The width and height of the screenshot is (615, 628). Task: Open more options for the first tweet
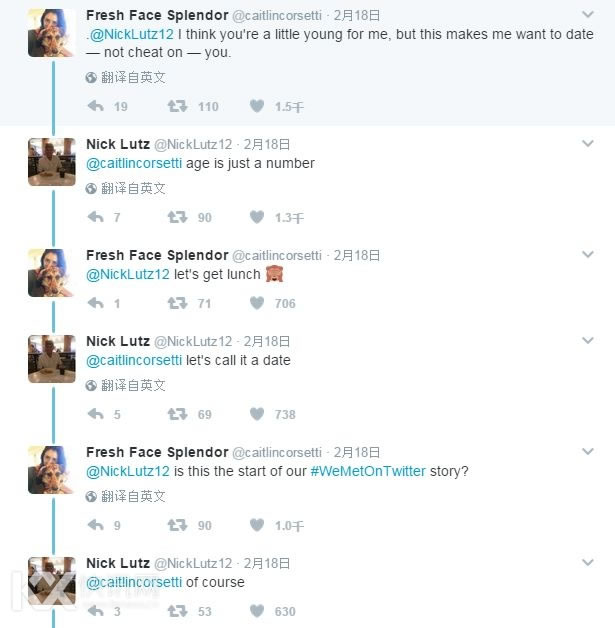pos(588,15)
